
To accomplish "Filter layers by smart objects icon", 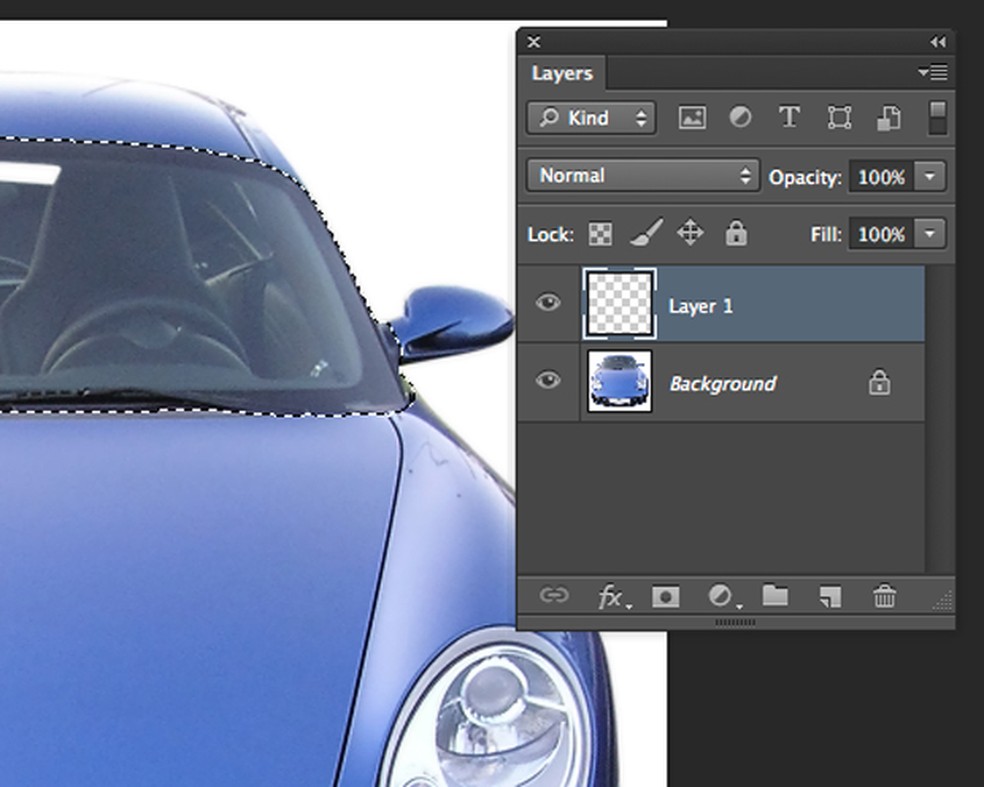I will click(x=888, y=118).
